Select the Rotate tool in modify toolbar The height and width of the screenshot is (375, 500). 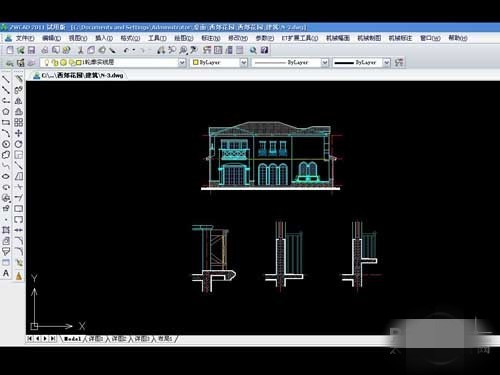[19, 144]
